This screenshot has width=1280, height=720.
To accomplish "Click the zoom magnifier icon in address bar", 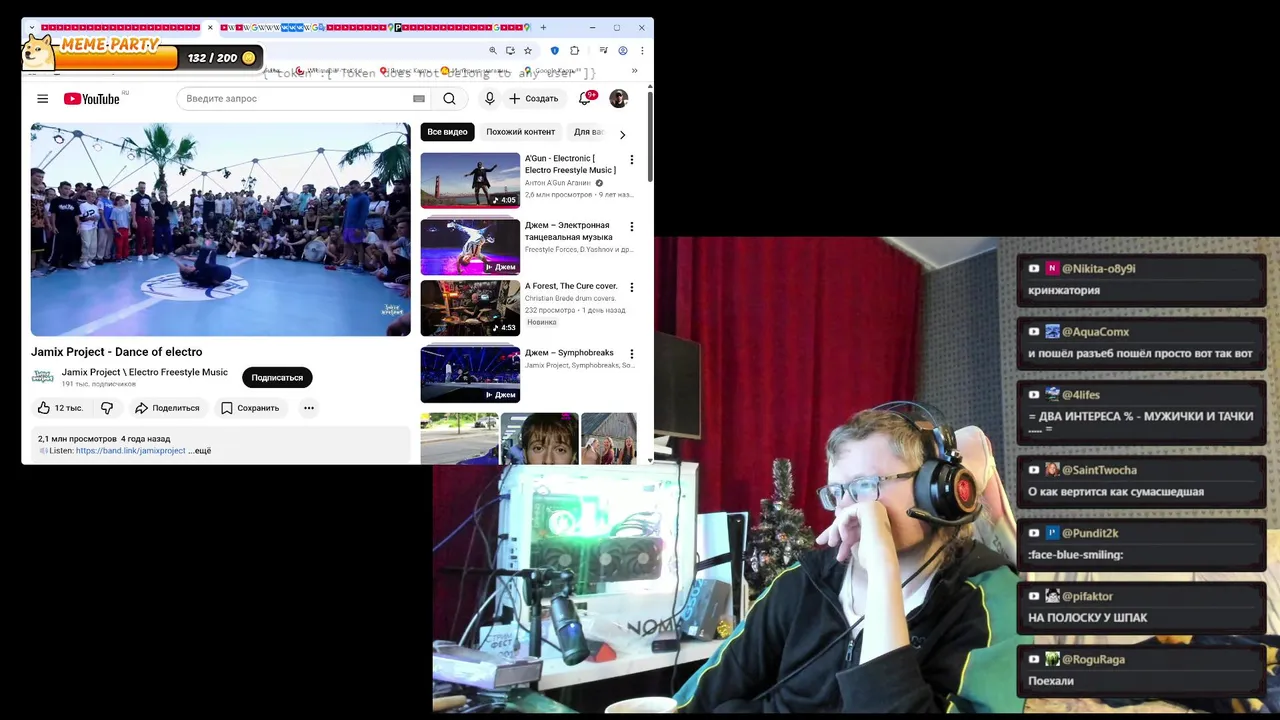I will 492,51.
